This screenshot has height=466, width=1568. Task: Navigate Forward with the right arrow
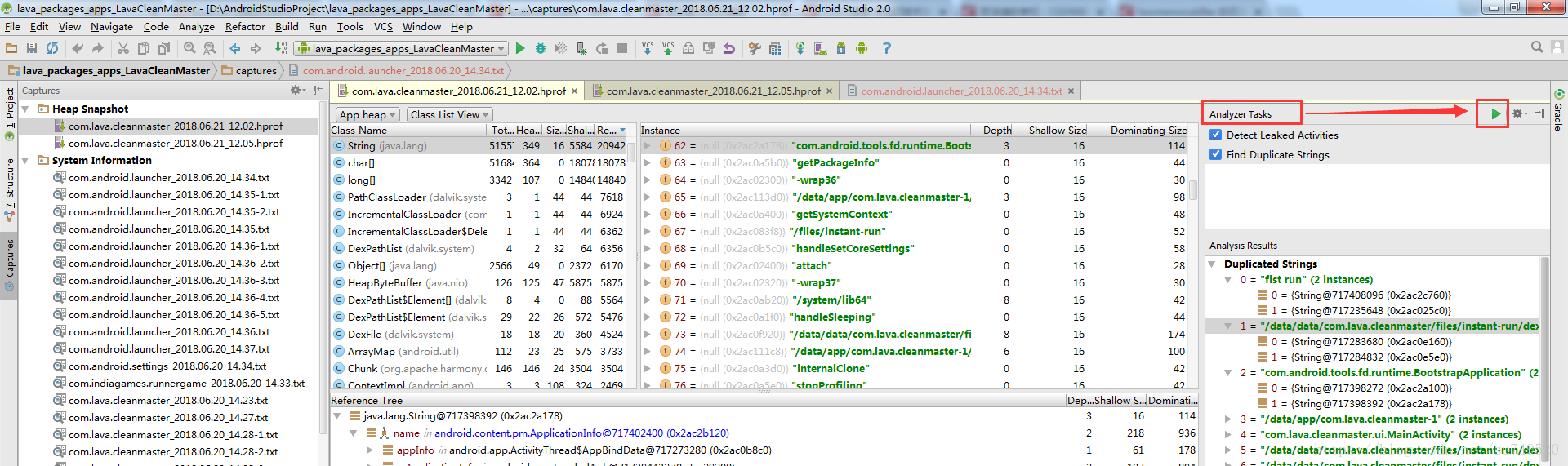tap(256, 48)
